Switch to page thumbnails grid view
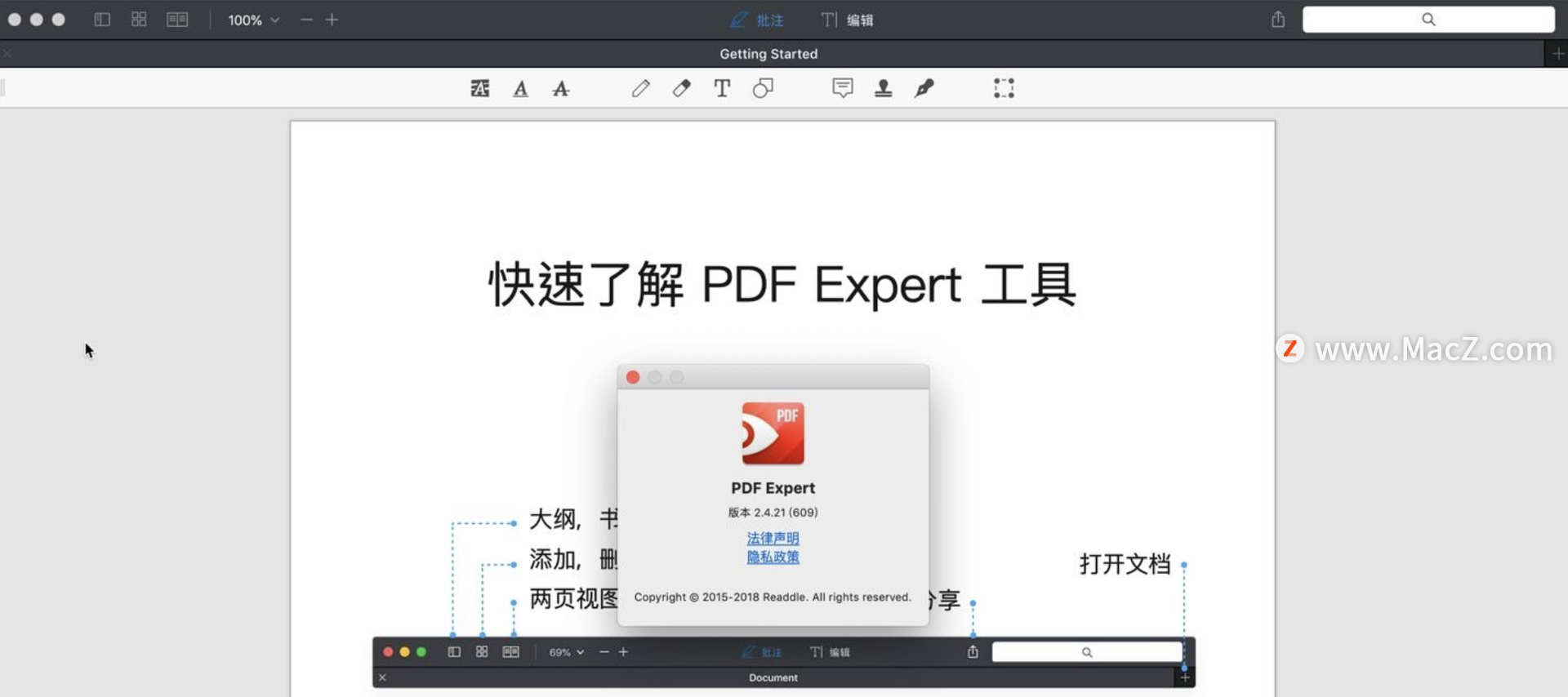 [139, 20]
